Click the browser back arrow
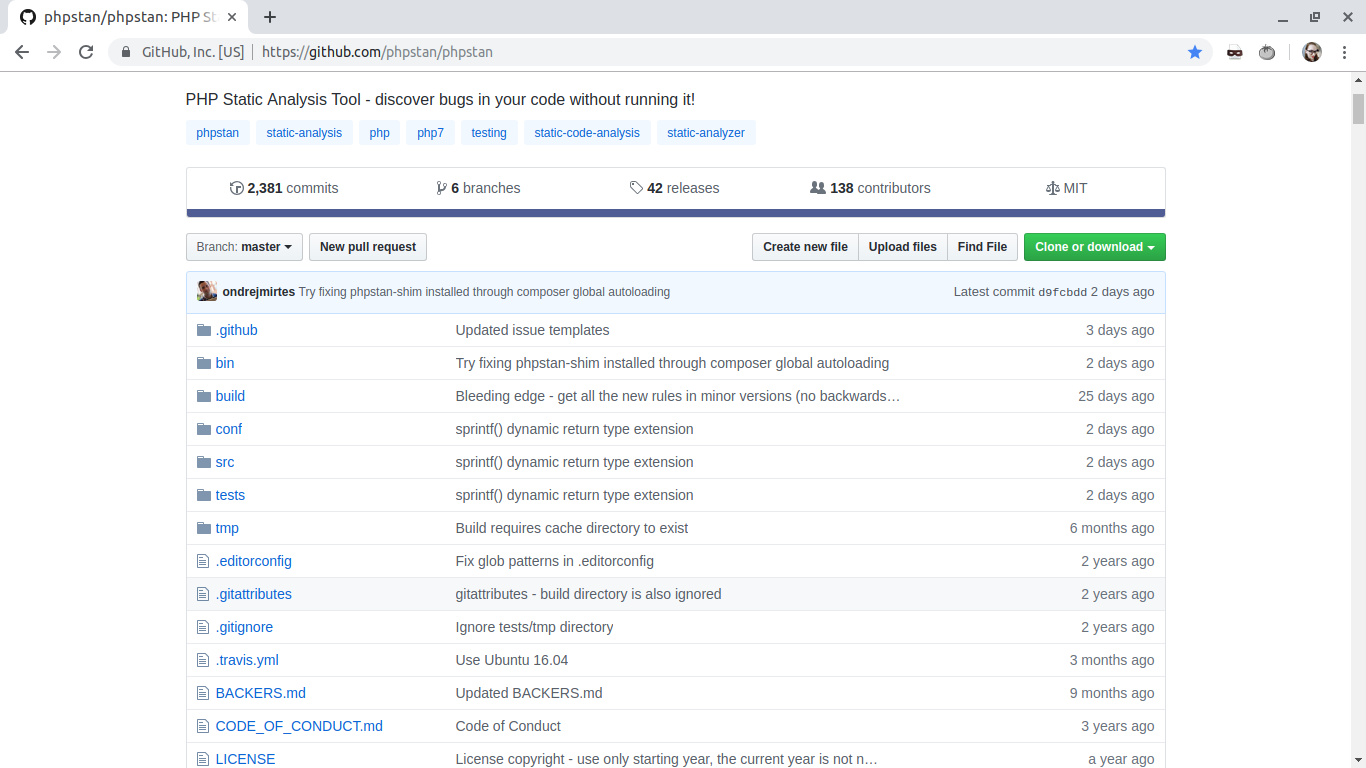Viewport: 1366px width, 768px height. (x=22, y=52)
